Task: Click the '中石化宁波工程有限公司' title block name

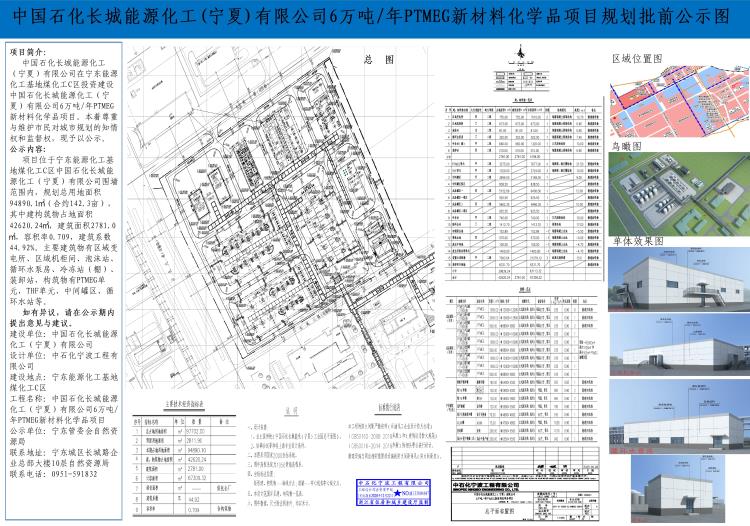Action: (x=486, y=486)
